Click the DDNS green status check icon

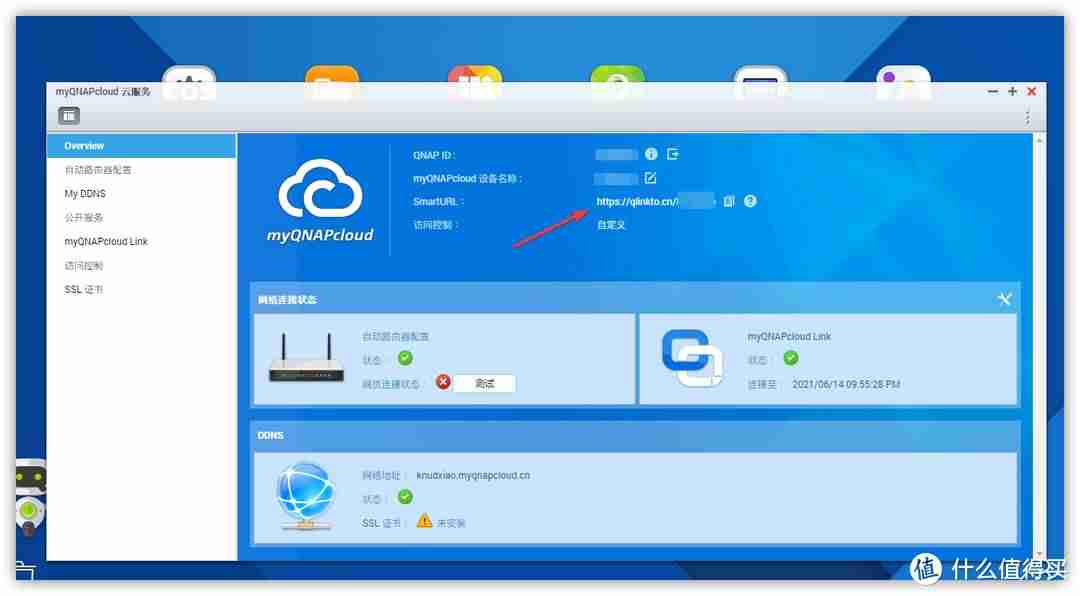pos(405,497)
